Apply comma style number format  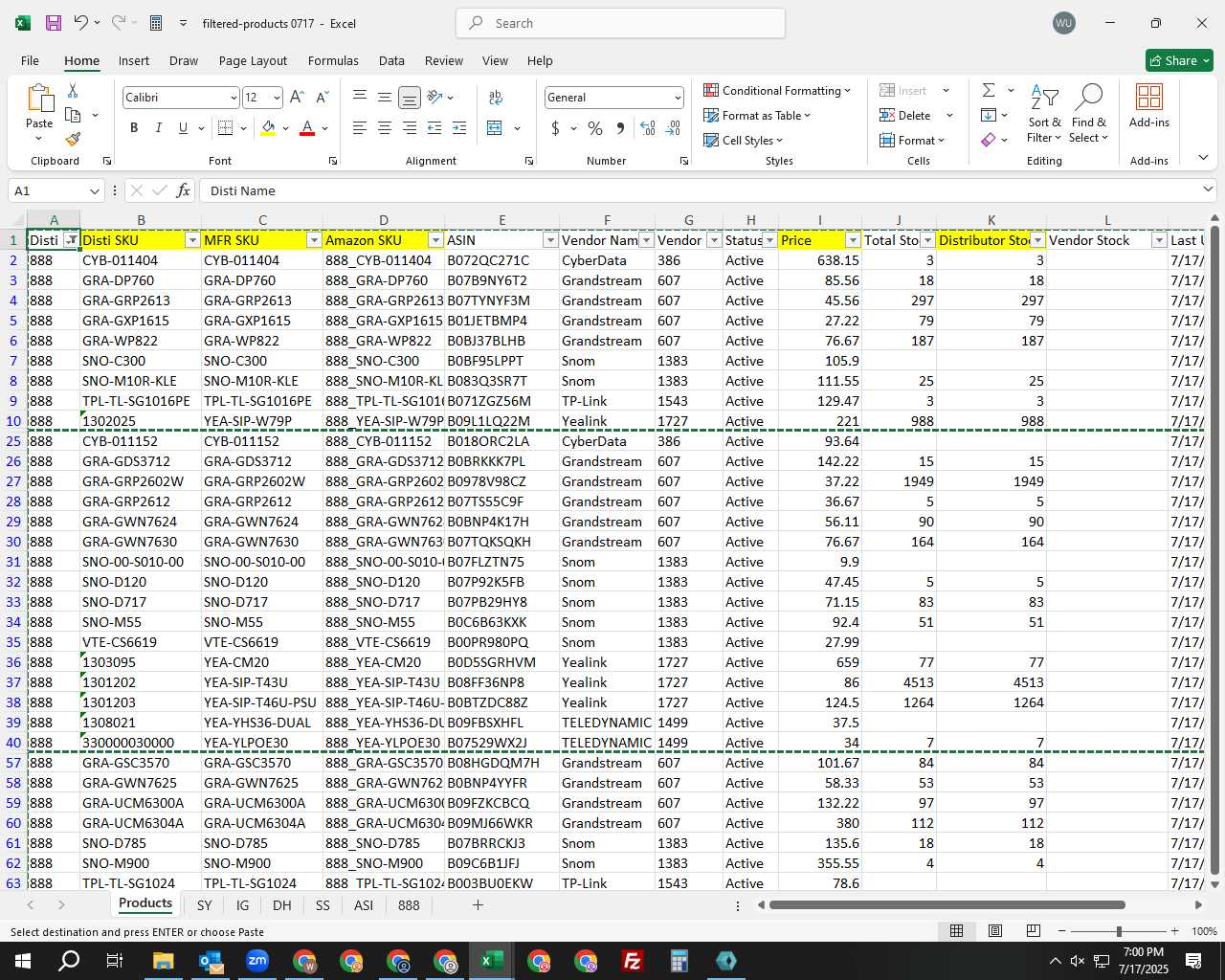pyautogui.click(x=620, y=128)
